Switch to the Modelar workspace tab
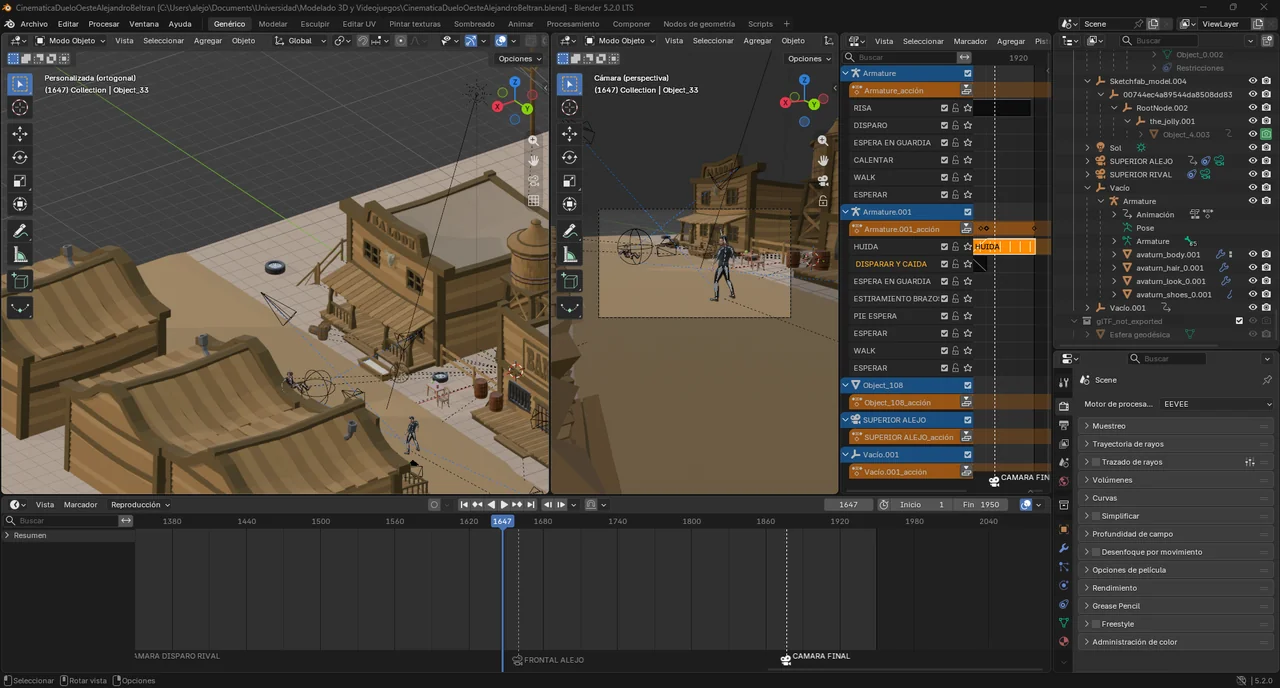Viewport: 1280px width, 688px height. tap(273, 24)
